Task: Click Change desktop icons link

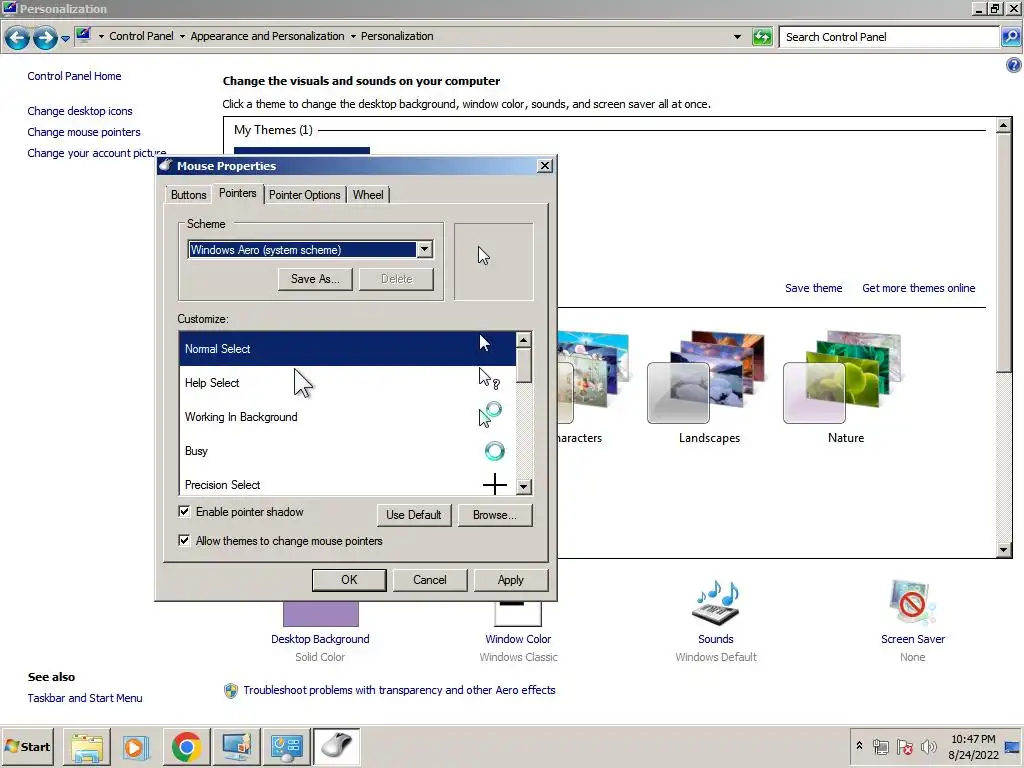Action: [x=80, y=111]
